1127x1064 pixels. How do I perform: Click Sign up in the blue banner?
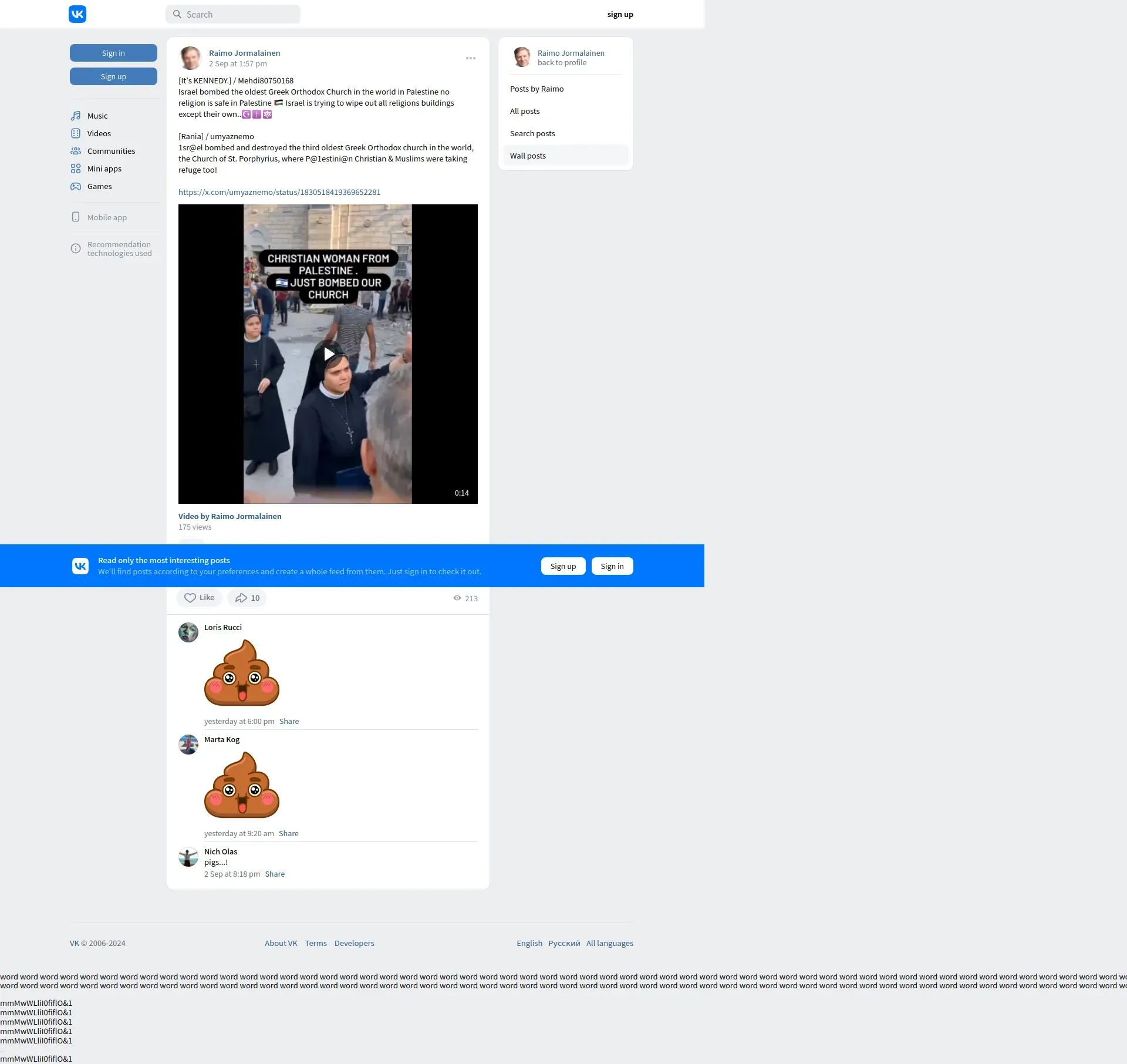(563, 566)
